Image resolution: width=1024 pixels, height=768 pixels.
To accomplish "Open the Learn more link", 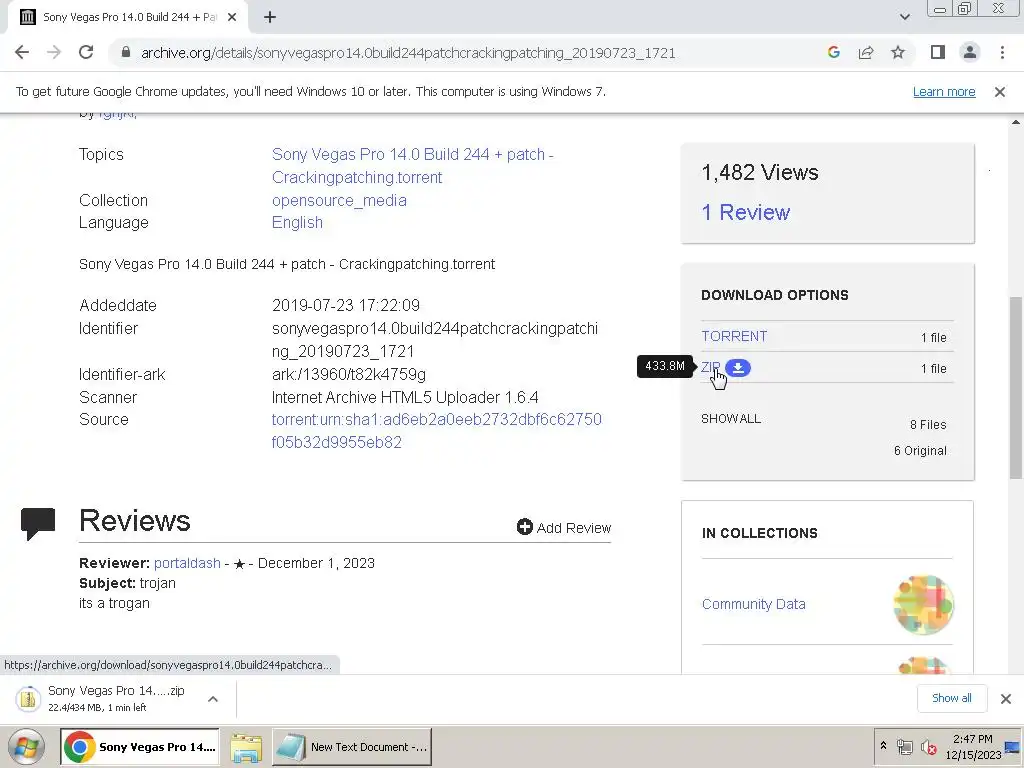I will click(x=944, y=92).
